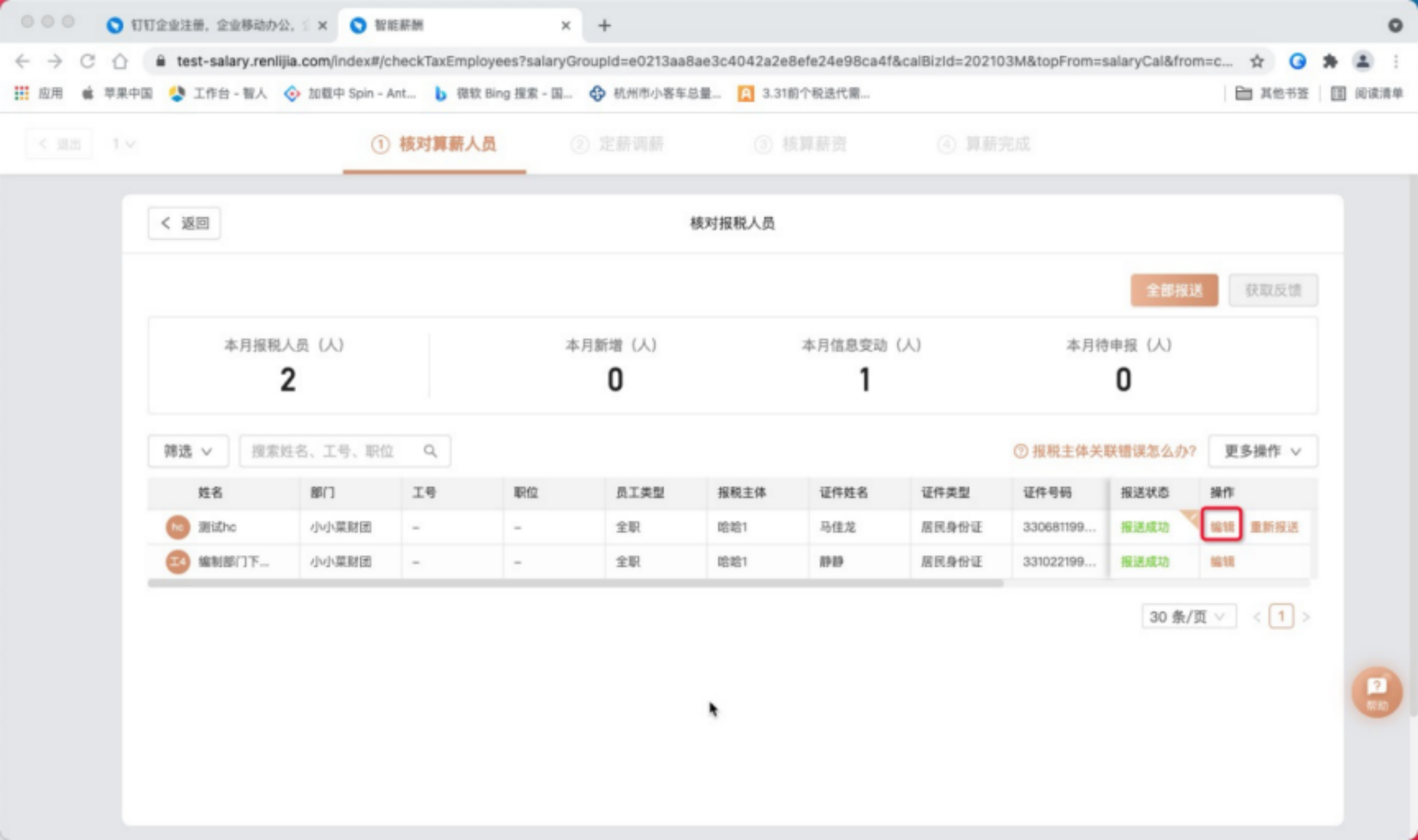The image size is (1418, 840).
Task: Click the question icon beside 报税主体关联错误怎么办
Action: [1020, 451]
